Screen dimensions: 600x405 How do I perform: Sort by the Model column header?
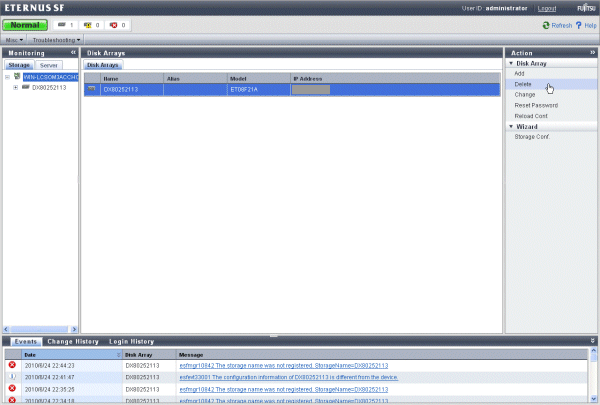259,78
